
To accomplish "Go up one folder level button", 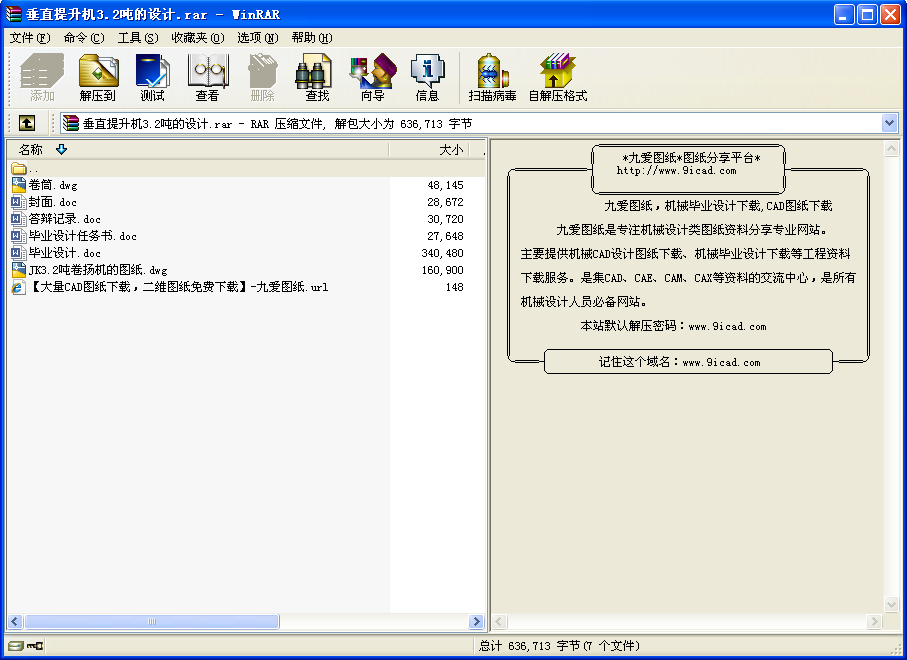I will tap(26, 123).
